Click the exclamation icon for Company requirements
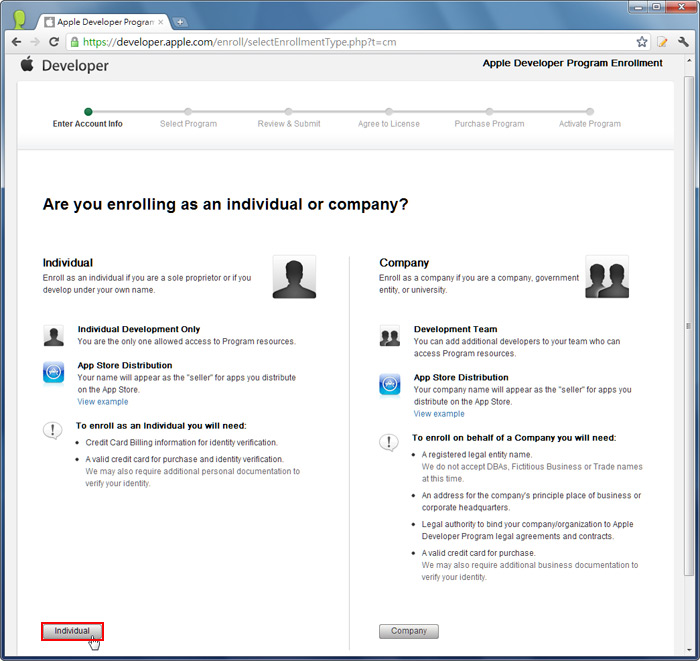 tap(389, 443)
